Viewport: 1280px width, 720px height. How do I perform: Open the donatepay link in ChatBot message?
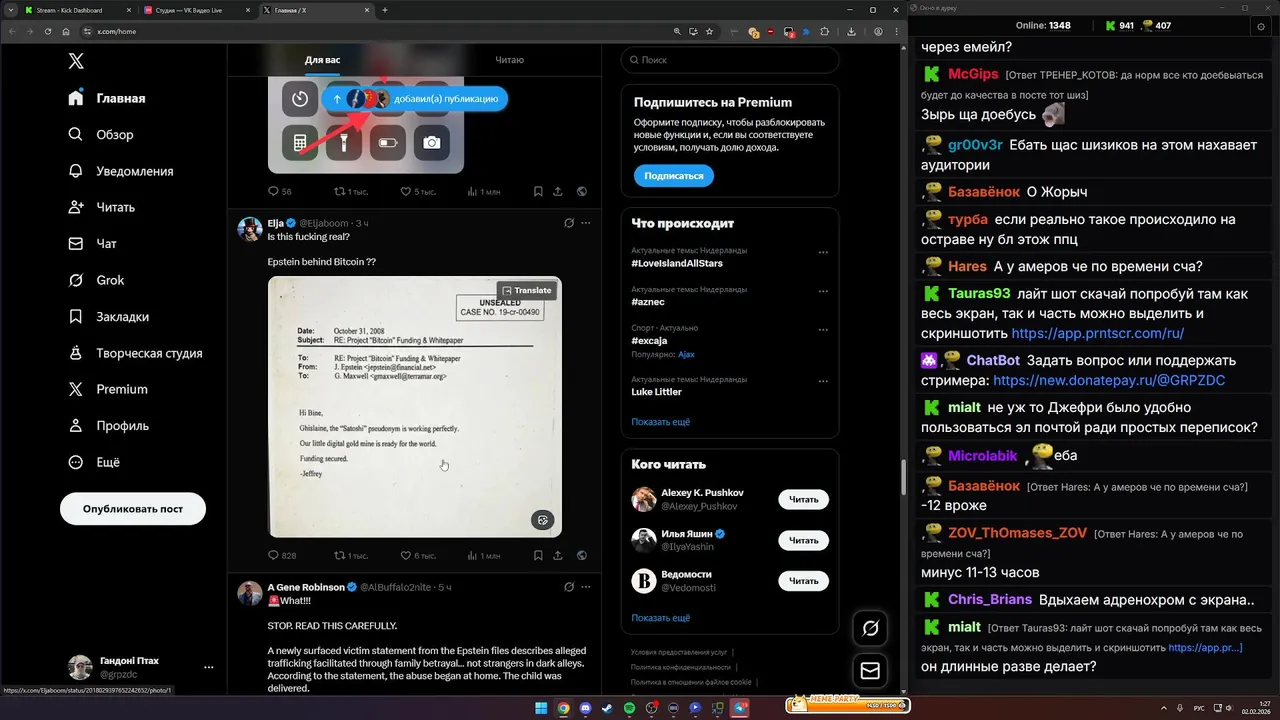click(1109, 380)
